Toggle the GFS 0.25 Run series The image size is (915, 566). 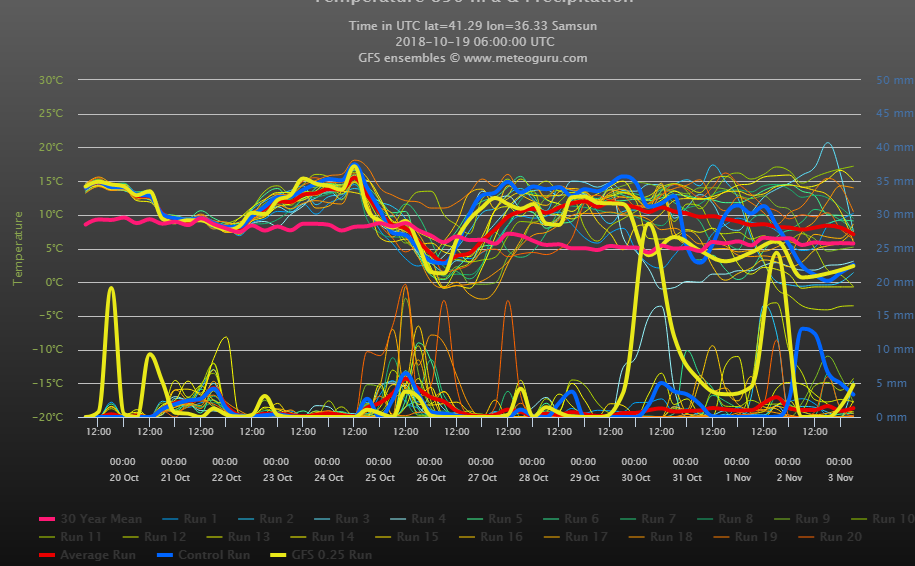click(x=322, y=555)
